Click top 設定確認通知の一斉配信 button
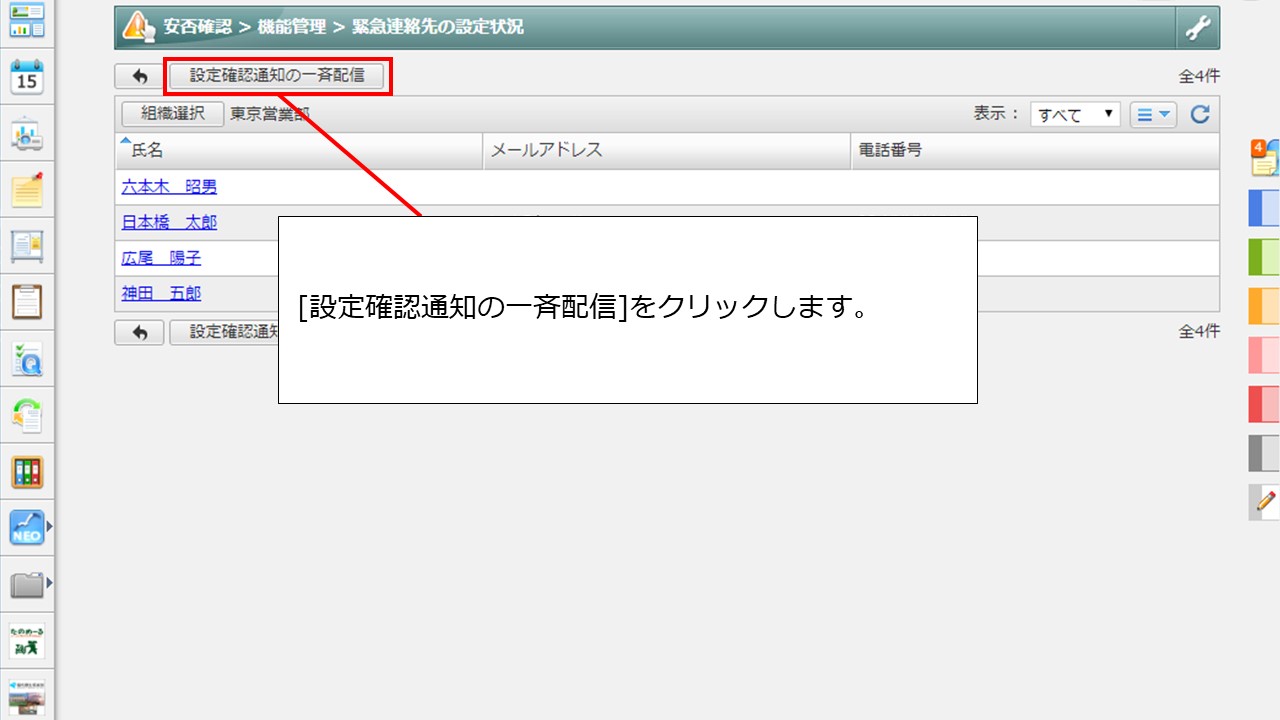 (x=277, y=76)
